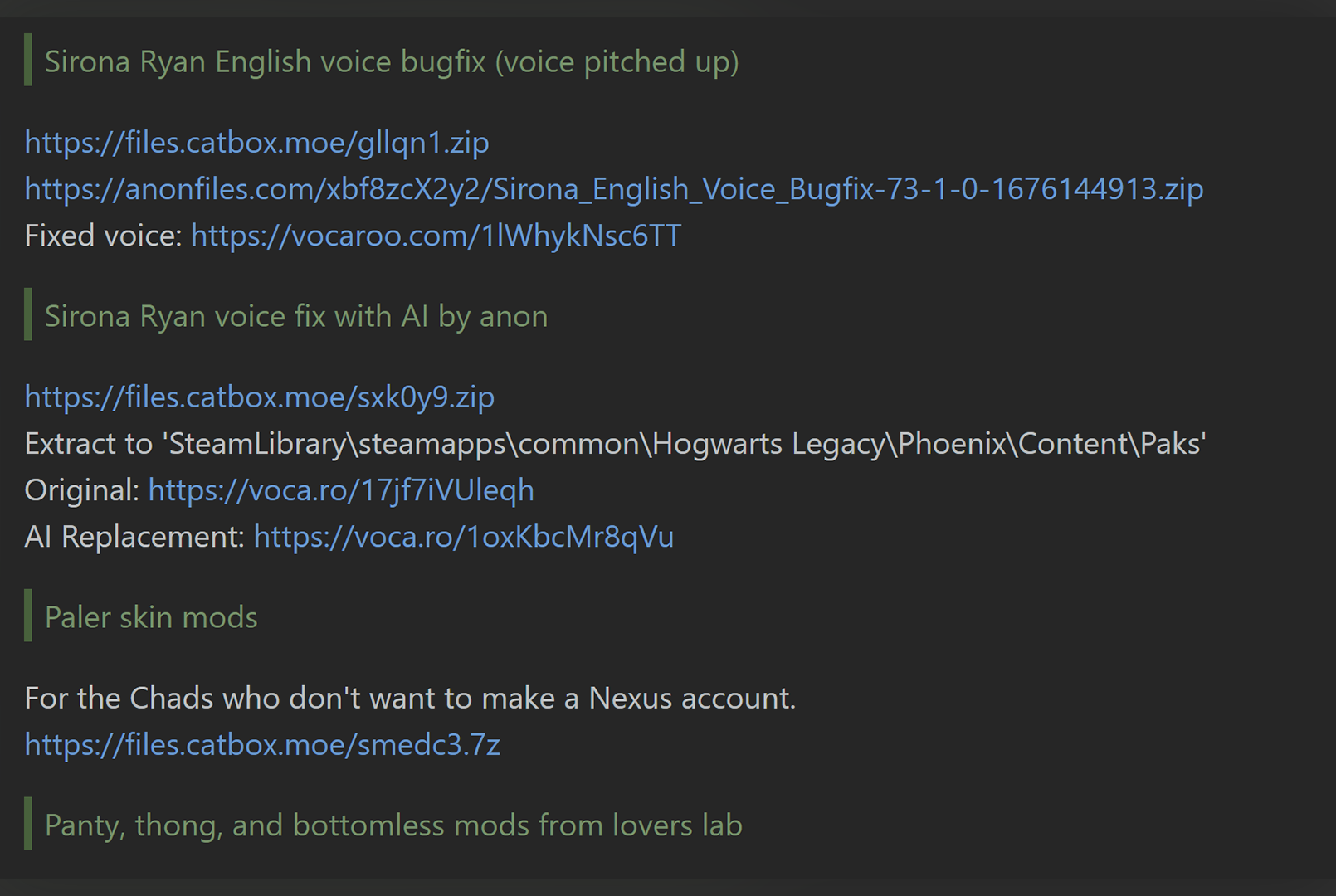Click the green quote bar beside 'lovers lab' heading

(x=28, y=824)
